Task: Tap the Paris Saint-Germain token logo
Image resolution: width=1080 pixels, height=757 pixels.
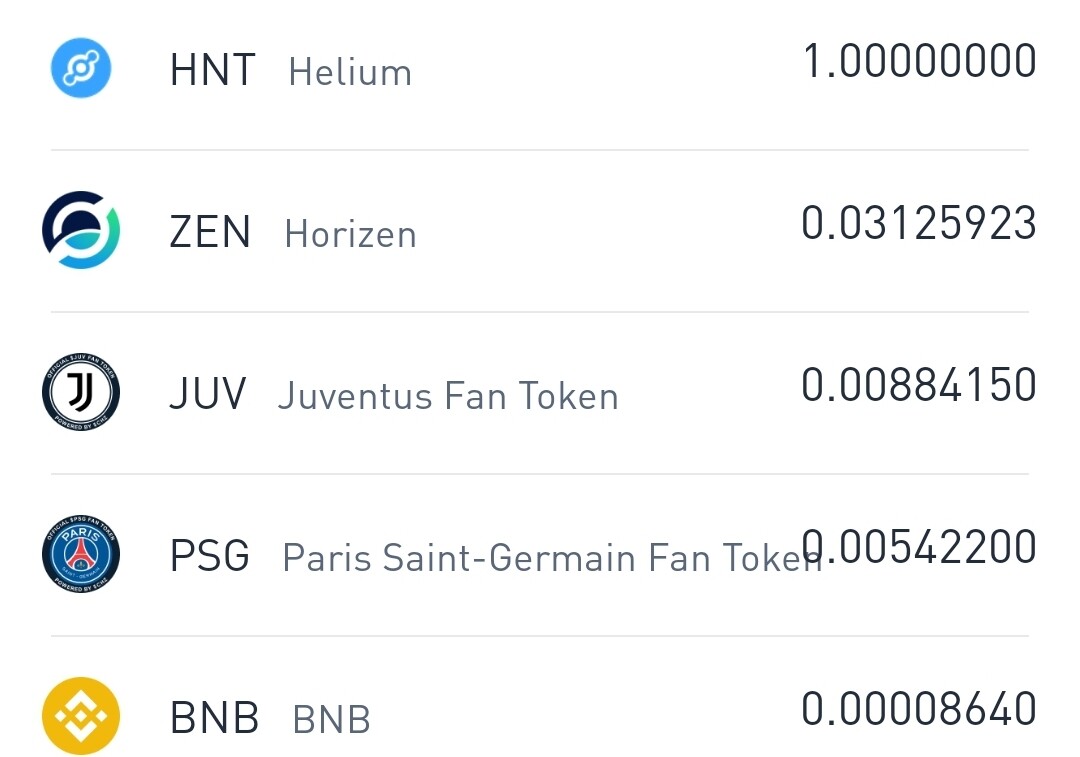Action: (x=81, y=554)
